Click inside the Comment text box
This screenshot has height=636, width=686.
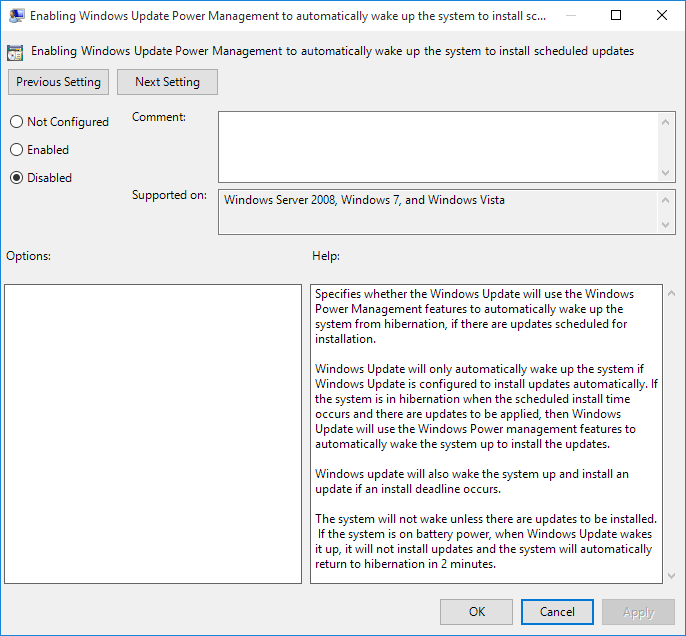click(438, 147)
